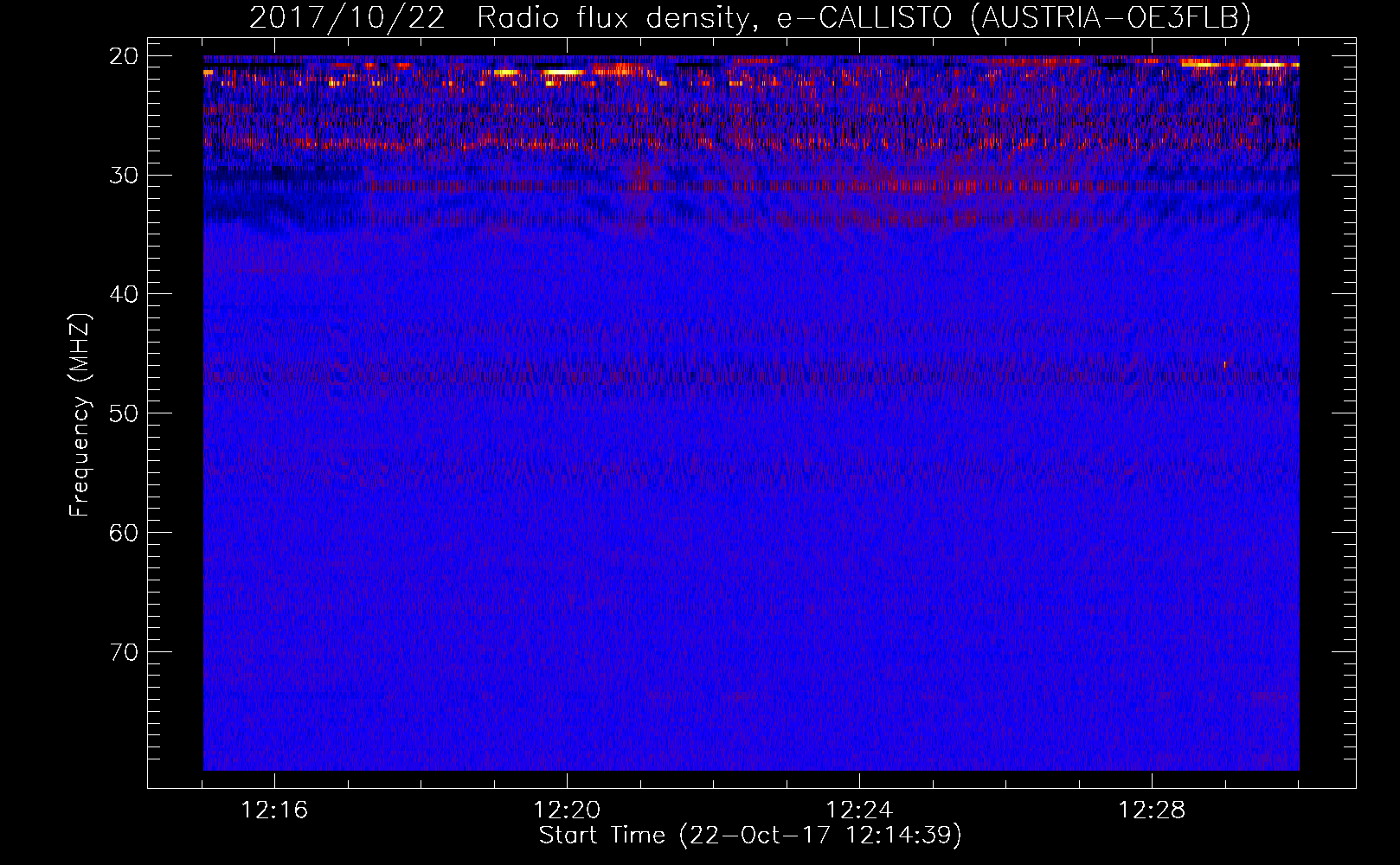Image resolution: width=1400 pixels, height=865 pixels.
Task: Click the frequency tick label "30"
Action: [x=124, y=176]
